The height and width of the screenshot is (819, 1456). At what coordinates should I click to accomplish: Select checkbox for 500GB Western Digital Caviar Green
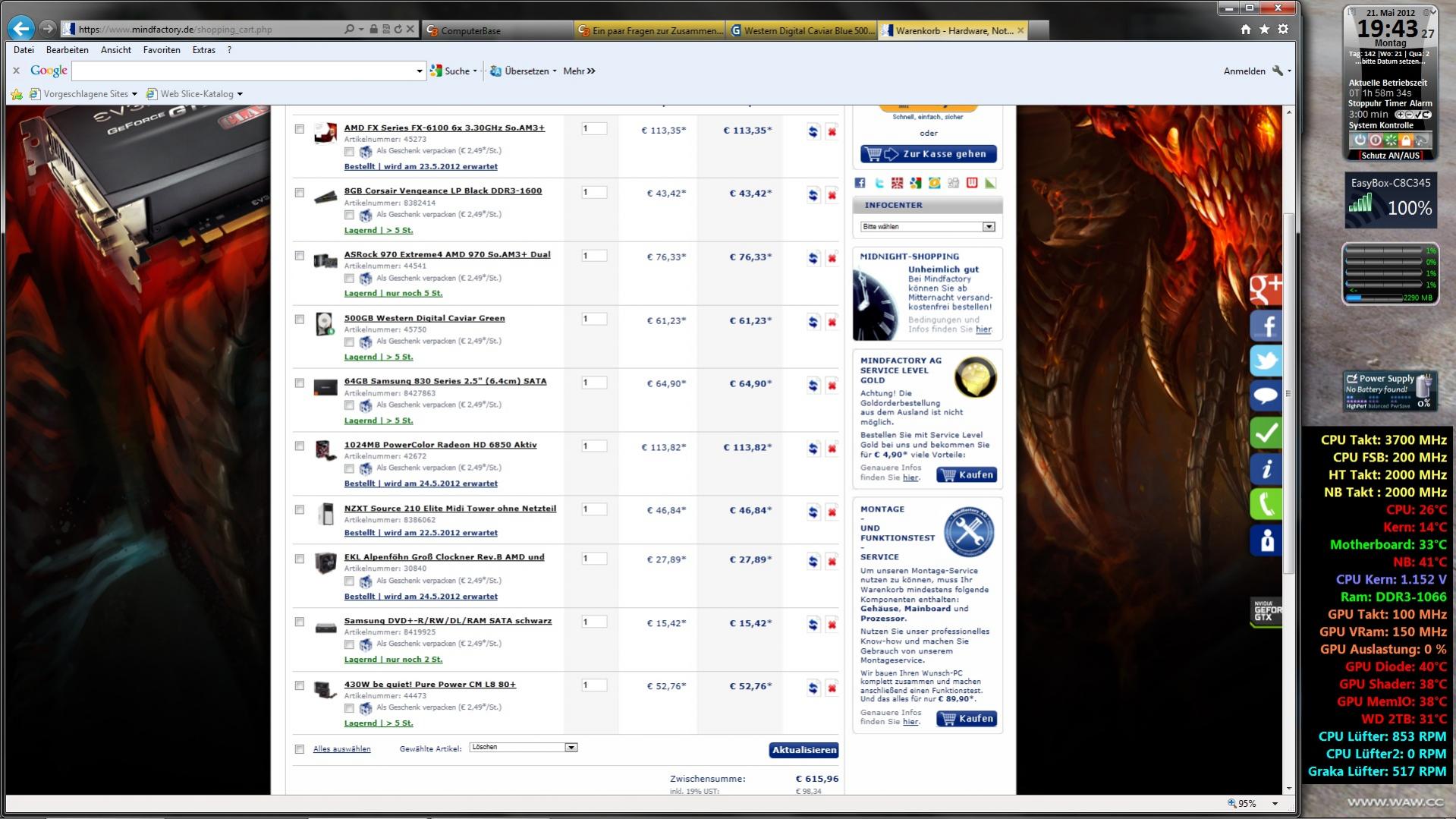pos(300,320)
